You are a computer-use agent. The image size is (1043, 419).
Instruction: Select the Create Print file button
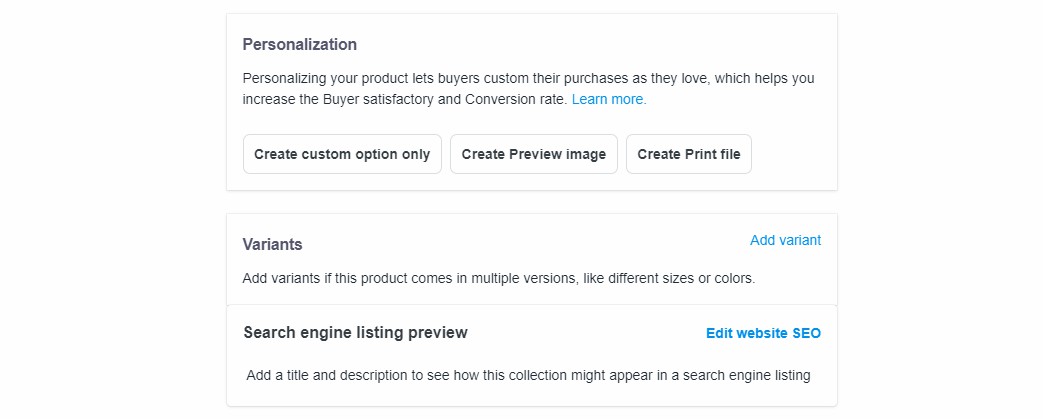coord(688,154)
